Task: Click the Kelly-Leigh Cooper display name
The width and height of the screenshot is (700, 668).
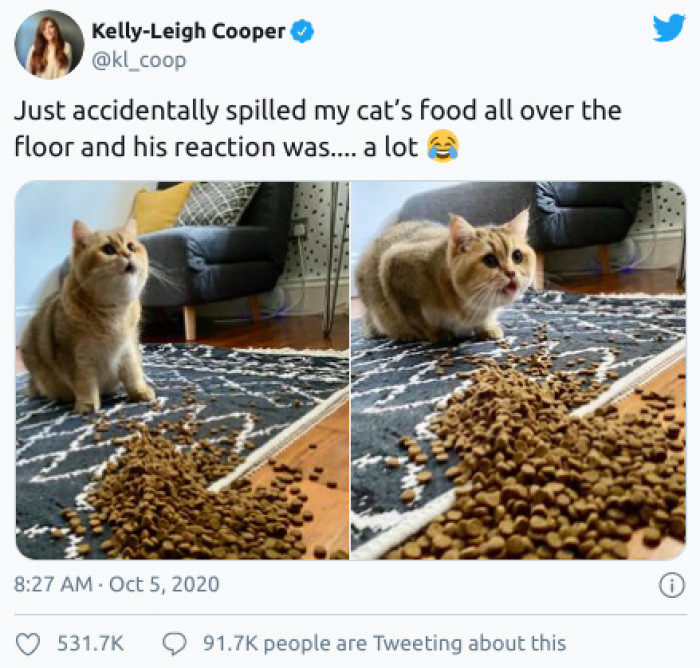Action: 188,31
